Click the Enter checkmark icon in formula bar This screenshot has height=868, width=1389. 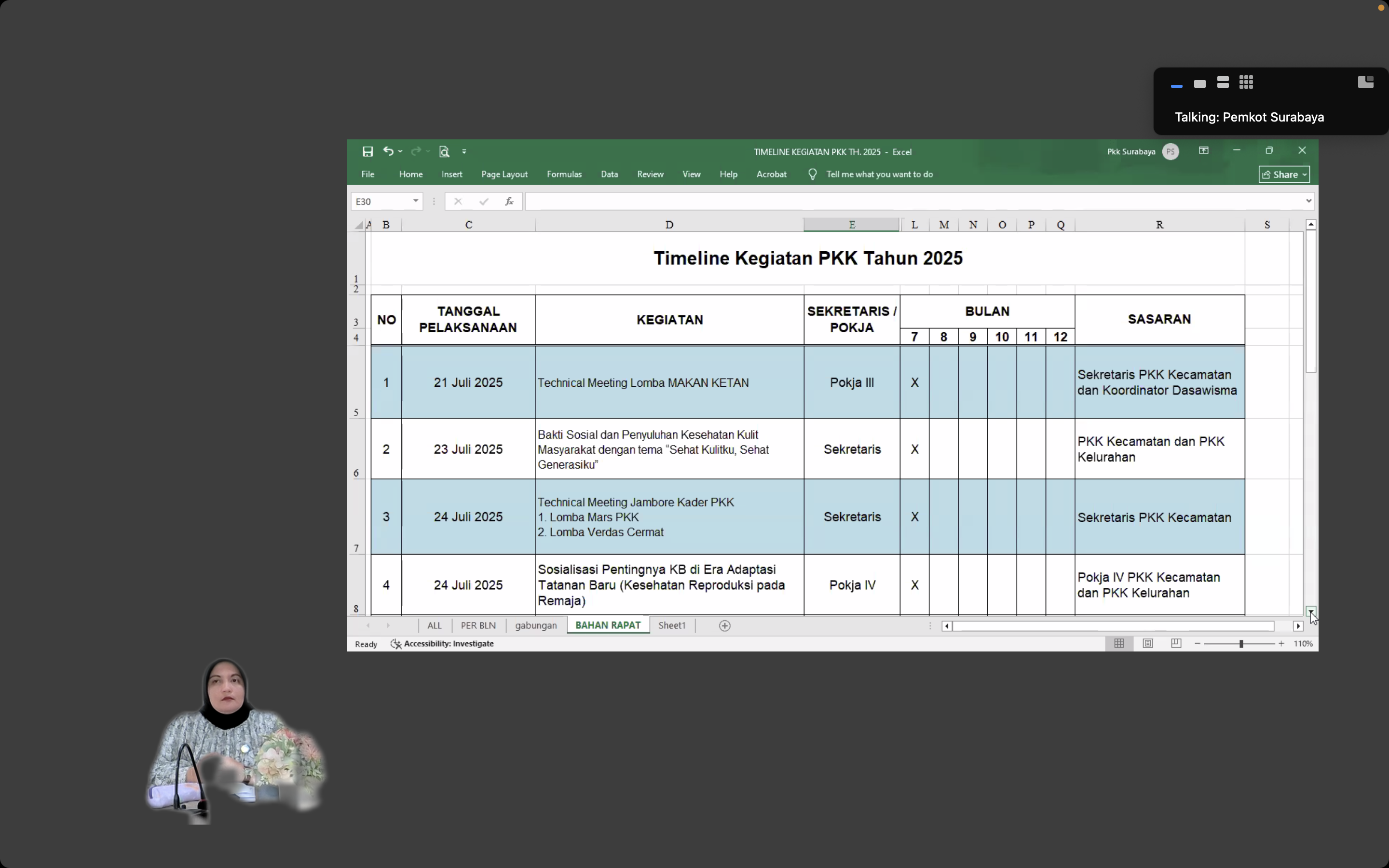pos(484,202)
